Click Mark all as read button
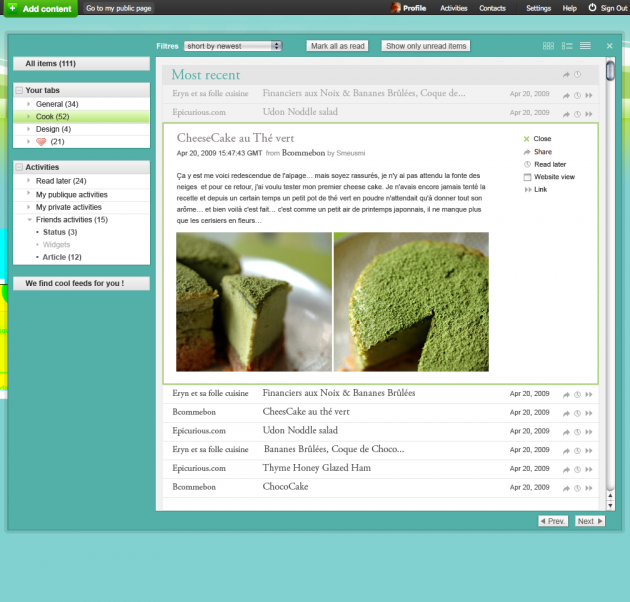Screen dimensions: 630x602 coord(338,46)
